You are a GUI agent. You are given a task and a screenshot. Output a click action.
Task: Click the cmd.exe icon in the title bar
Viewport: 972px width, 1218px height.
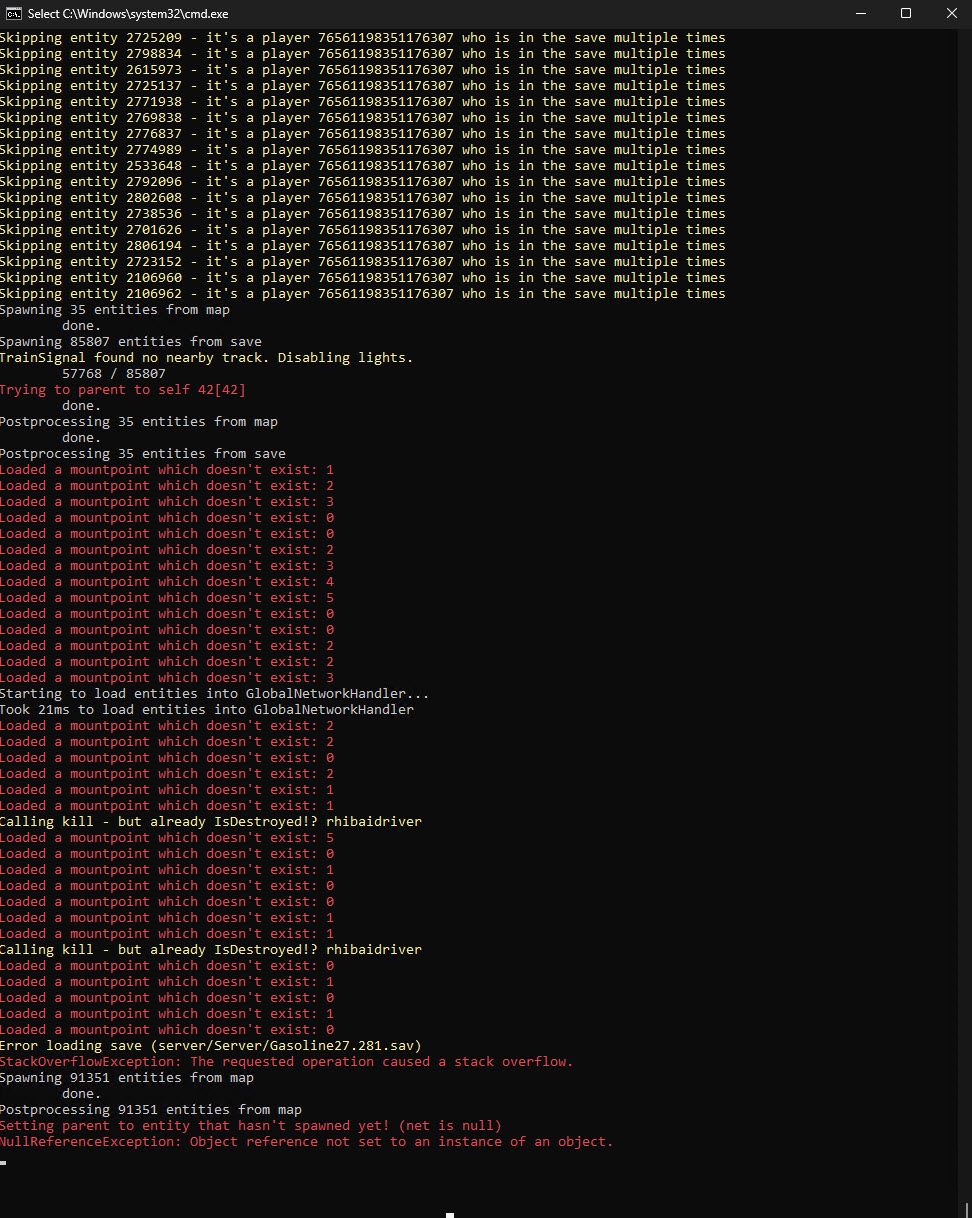13,13
